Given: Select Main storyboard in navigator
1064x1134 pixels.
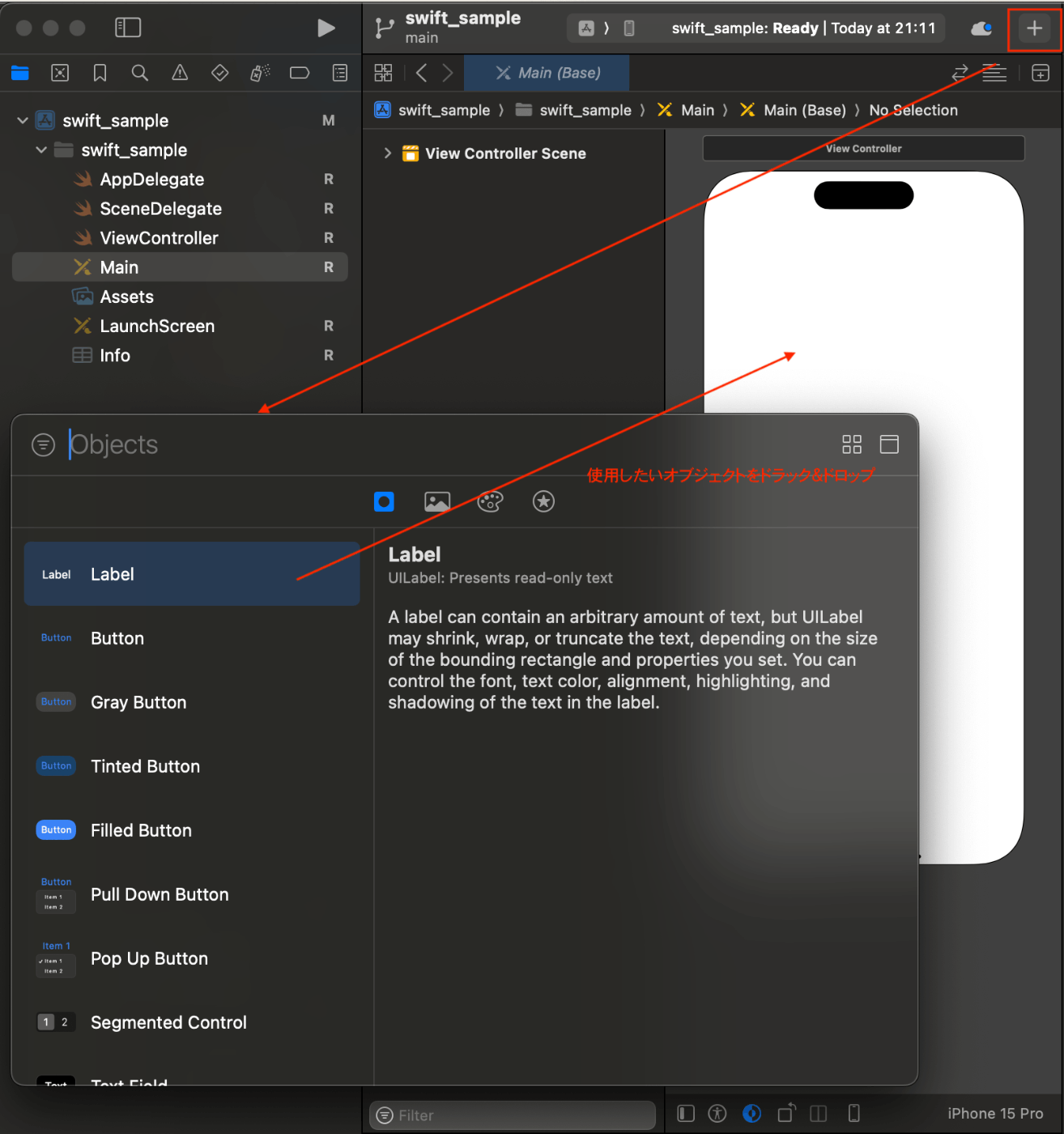Looking at the screenshot, I should [180, 267].
